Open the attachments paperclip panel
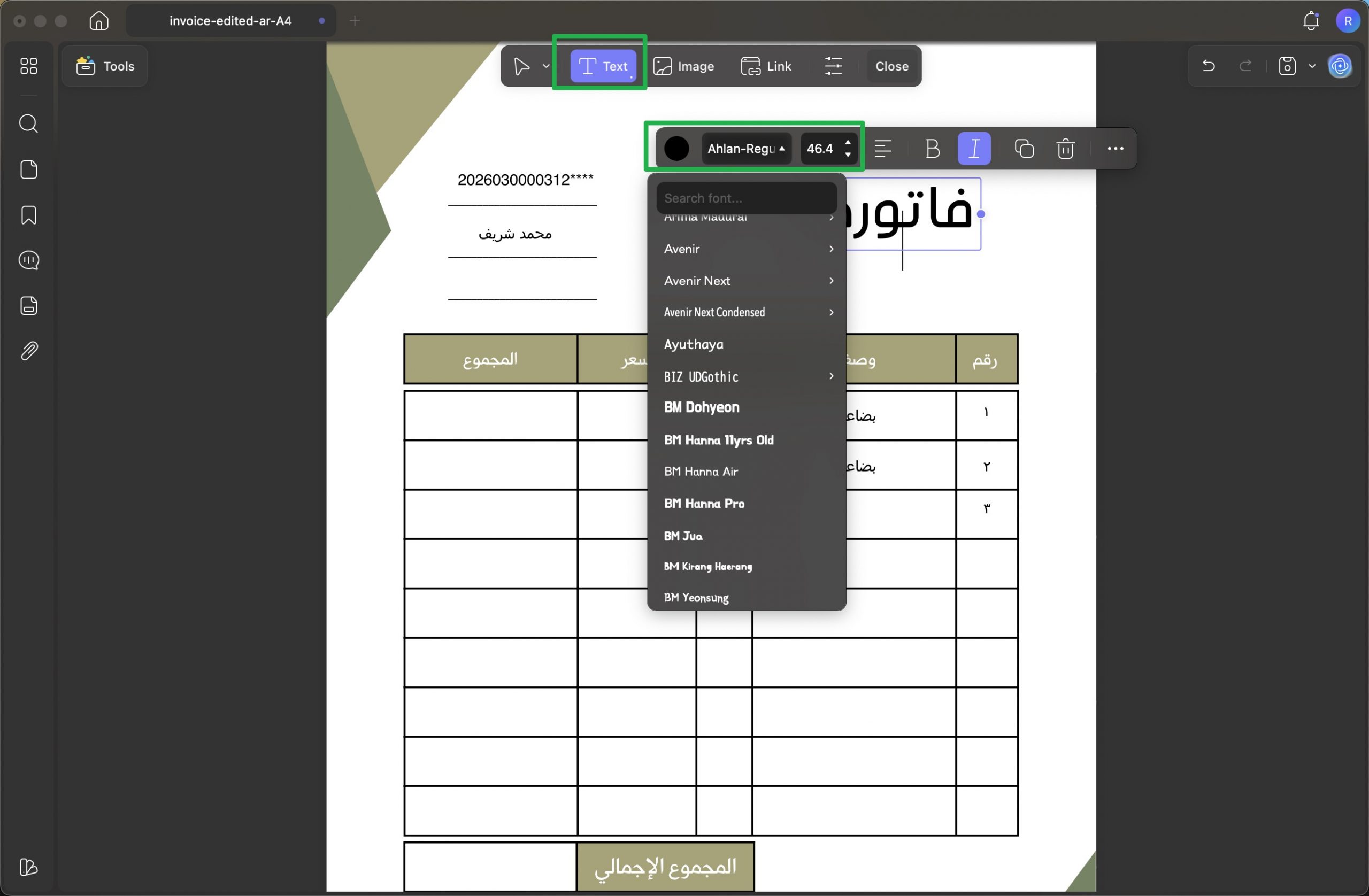Viewport: 1369px width, 896px height. click(x=29, y=351)
